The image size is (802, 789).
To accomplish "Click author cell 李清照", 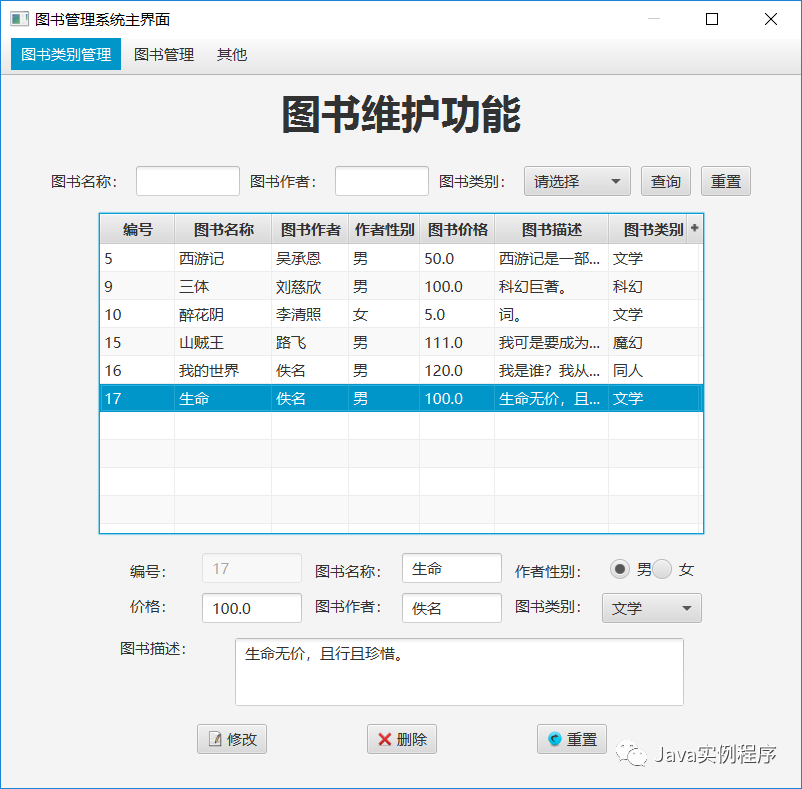I will [x=310, y=314].
